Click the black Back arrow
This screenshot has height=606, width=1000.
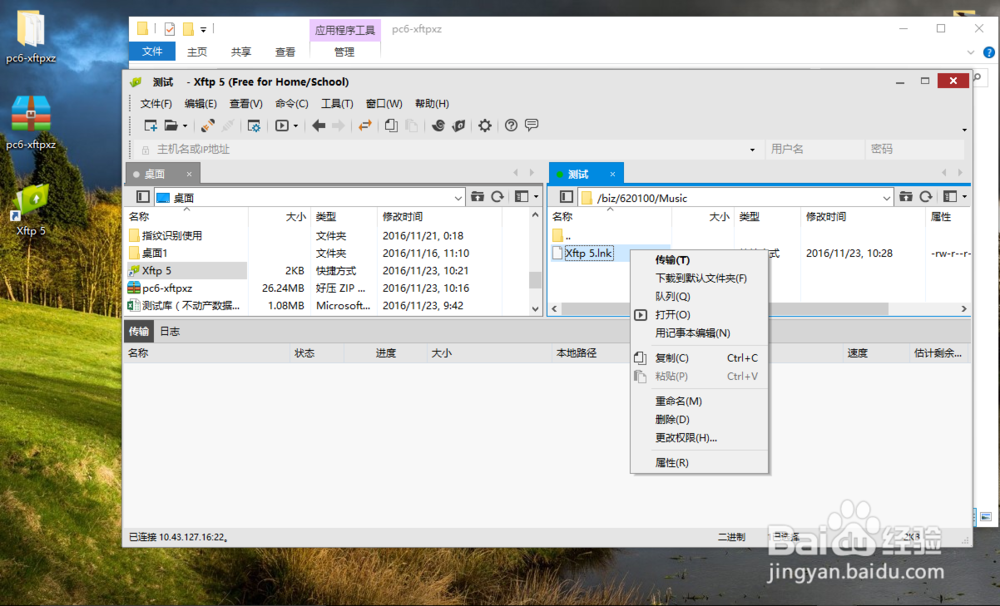pyautogui.click(x=319, y=126)
